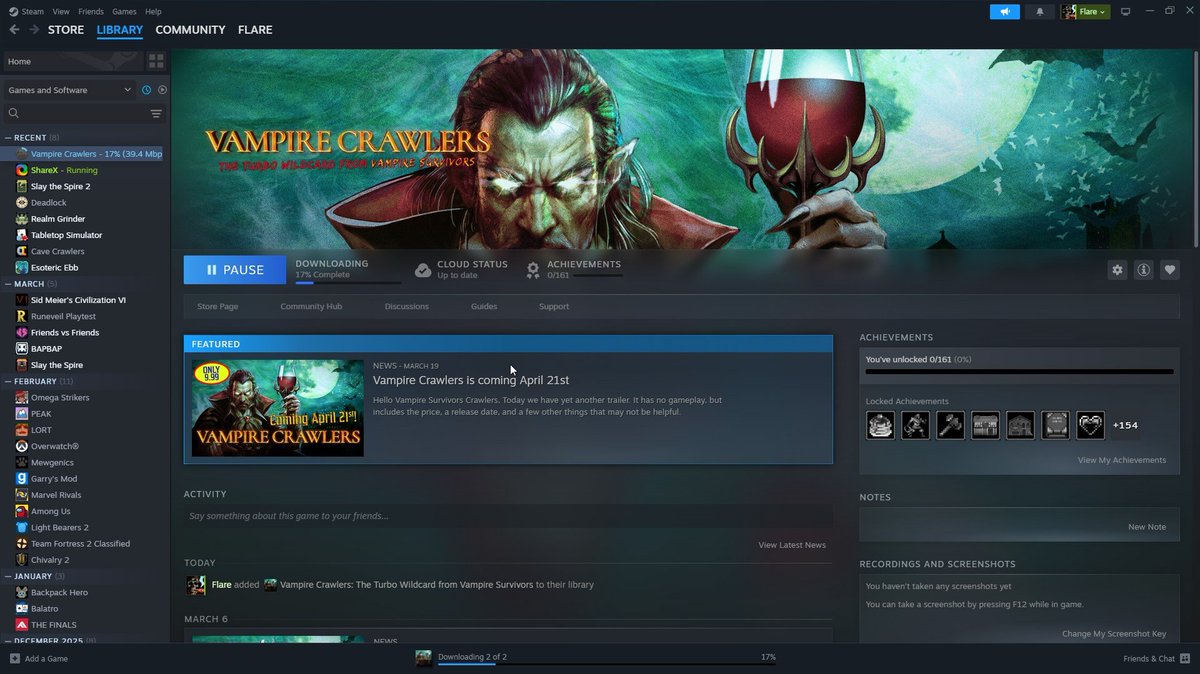This screenshot has width=1200, height=674.
Task: Click View Latest News link
Action: pos(792,545)
